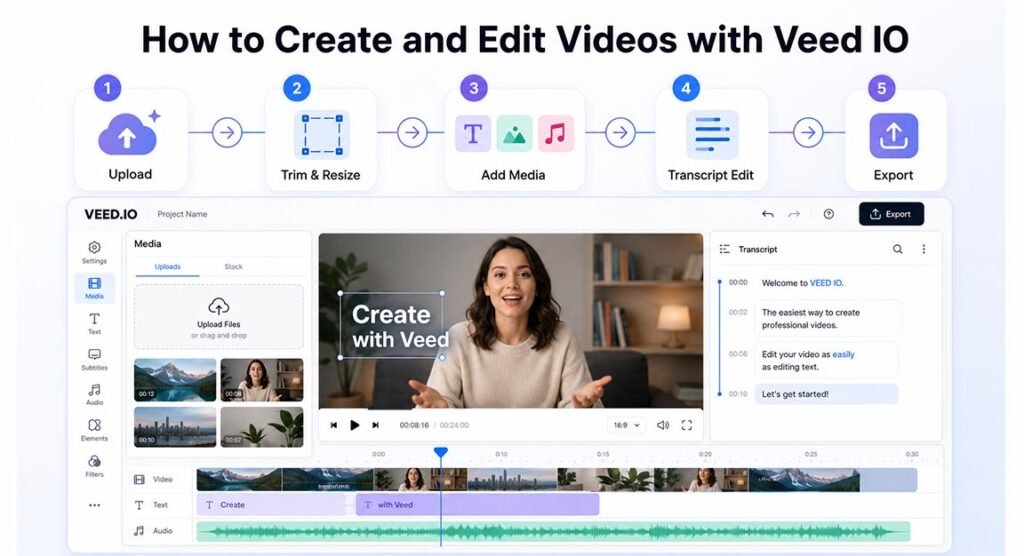Click the 00:10 transcript timestamp

pyautogui.click(x=738, y=394)
